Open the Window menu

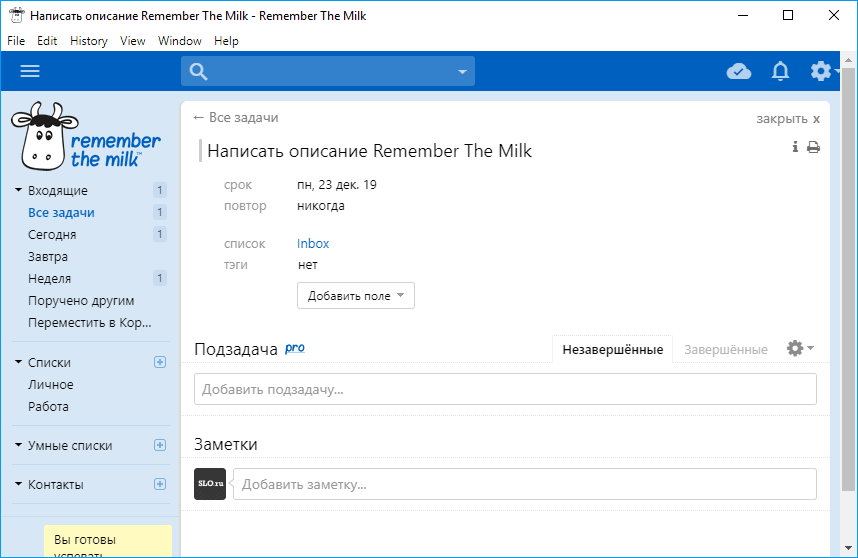pos(179,41)
